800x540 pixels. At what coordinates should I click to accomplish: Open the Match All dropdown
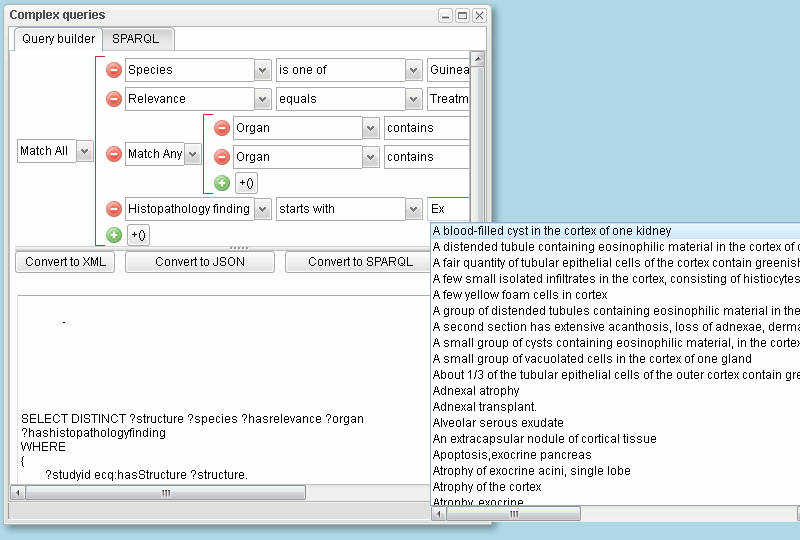pos(85,151)
